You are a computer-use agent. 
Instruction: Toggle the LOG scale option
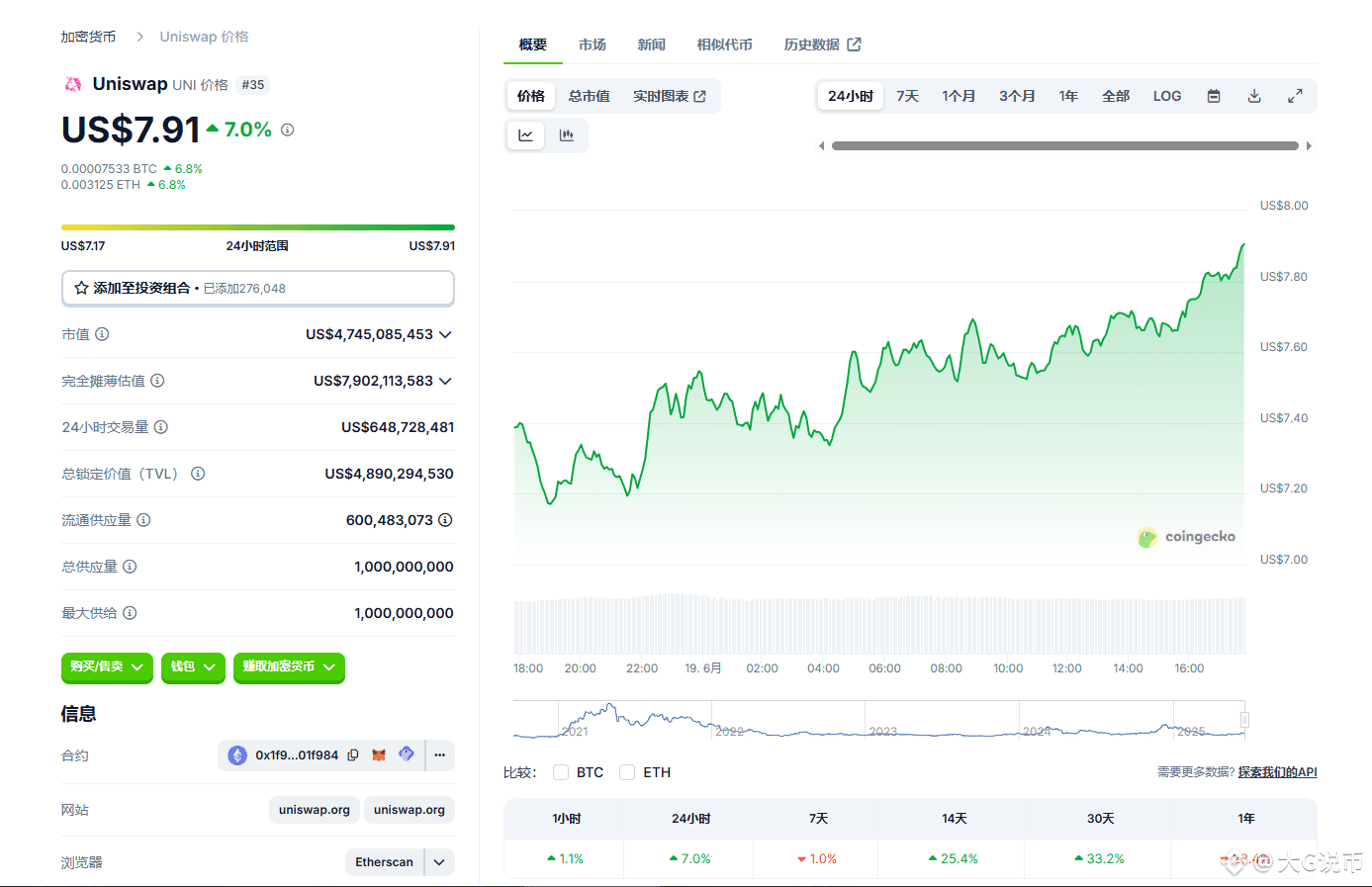(1167, 96)
